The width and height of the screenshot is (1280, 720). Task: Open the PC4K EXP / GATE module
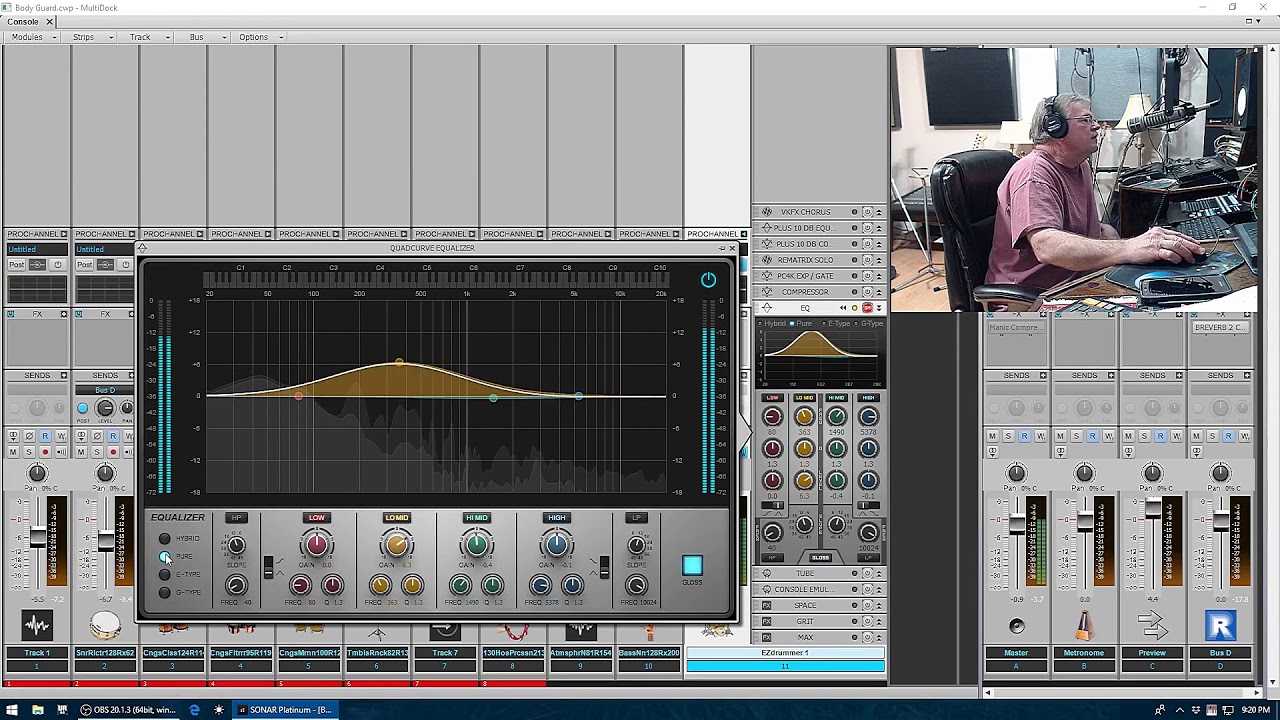(805, 276)
